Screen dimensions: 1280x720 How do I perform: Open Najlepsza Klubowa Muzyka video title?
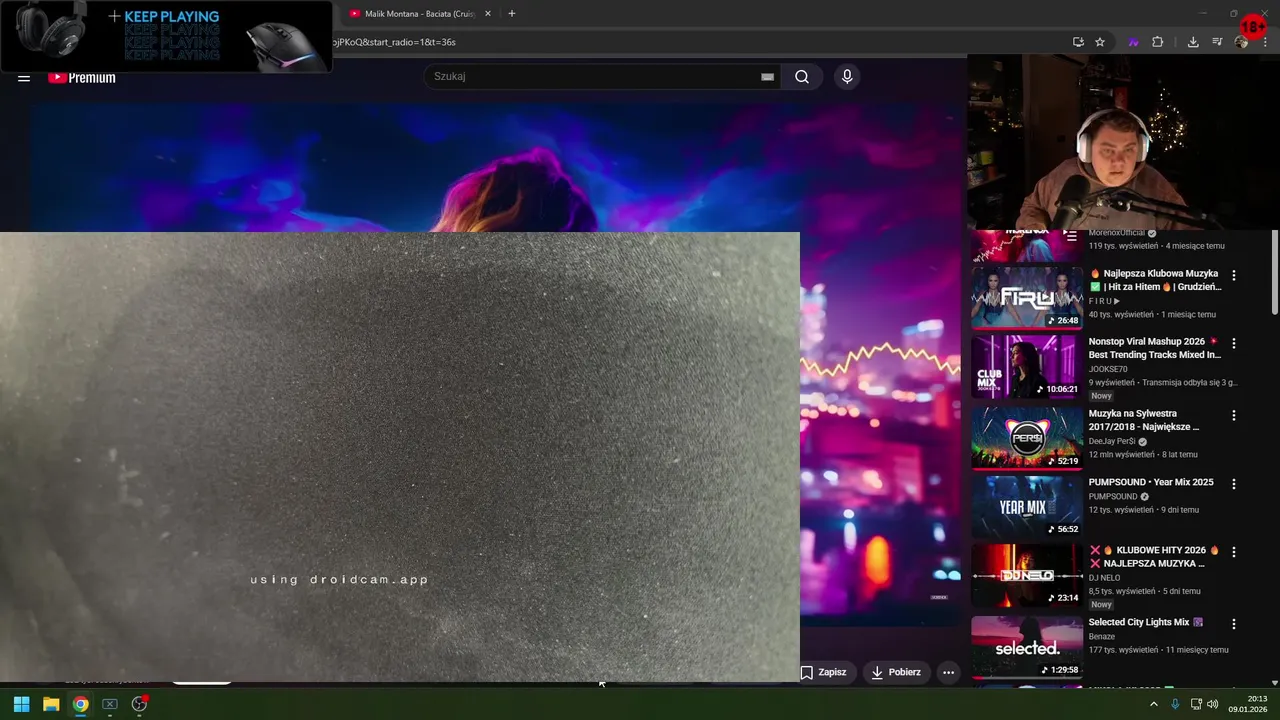[x=1156, y=280]
